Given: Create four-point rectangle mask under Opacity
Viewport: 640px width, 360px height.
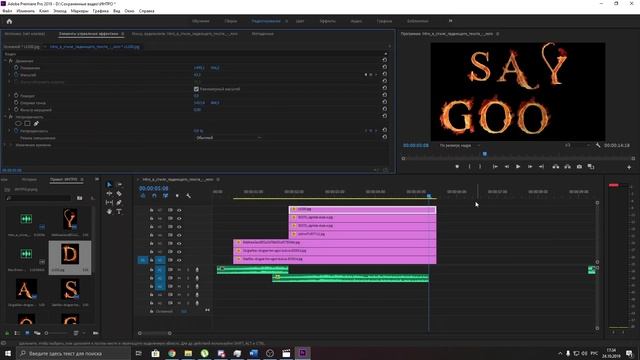Looking at the screenshot, I should click(27, 124).
